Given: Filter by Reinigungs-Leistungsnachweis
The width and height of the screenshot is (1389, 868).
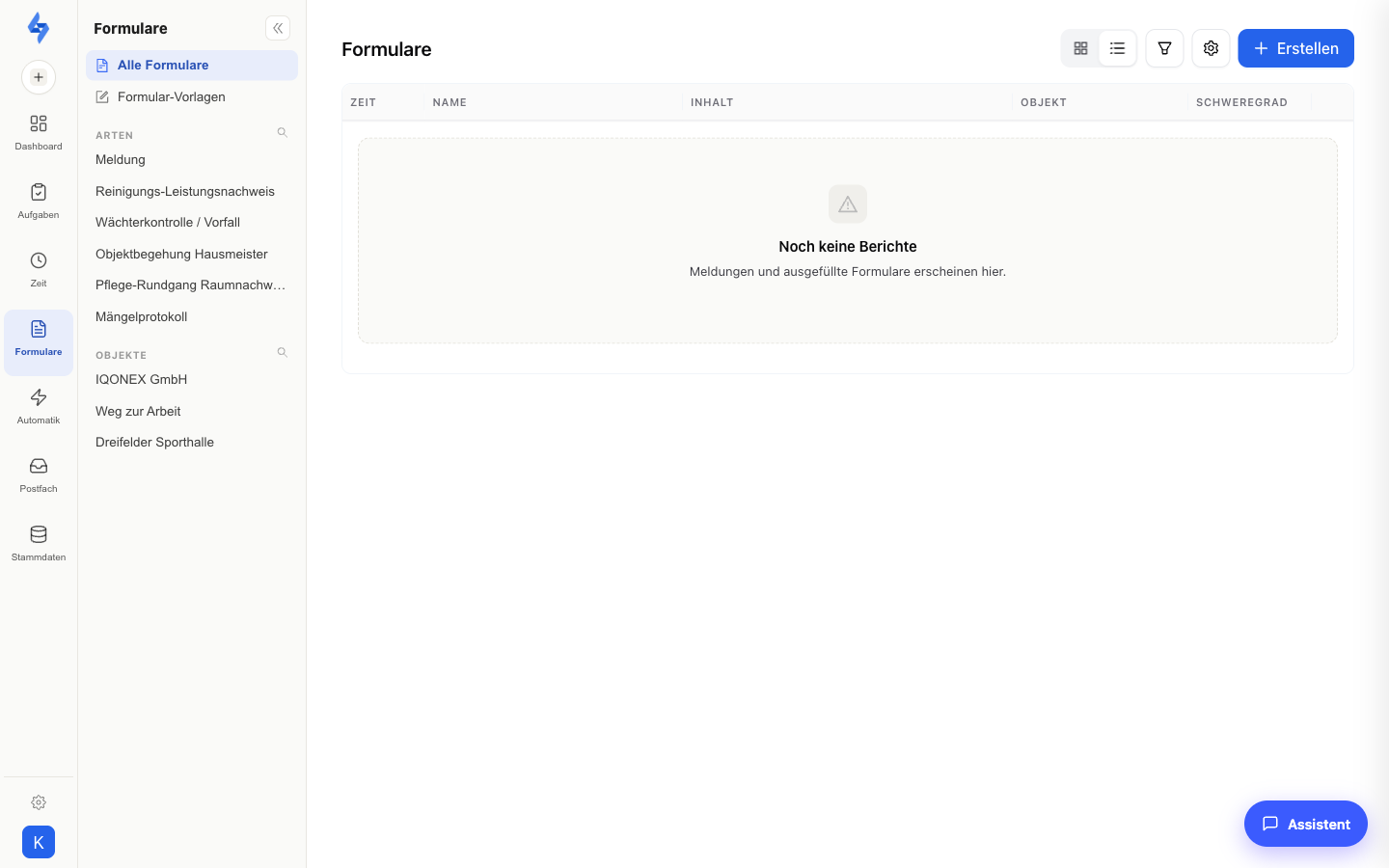Looking at the screenshot, I should tap(192, 191).
